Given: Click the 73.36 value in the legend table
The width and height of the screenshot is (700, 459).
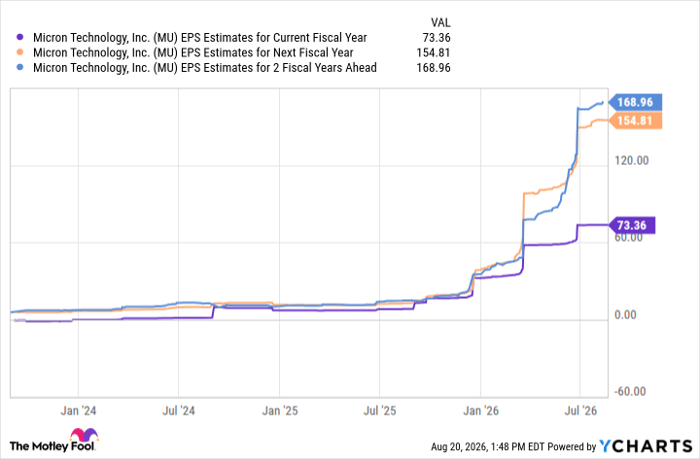Looking at the screenshot, I should click(436, 38).
